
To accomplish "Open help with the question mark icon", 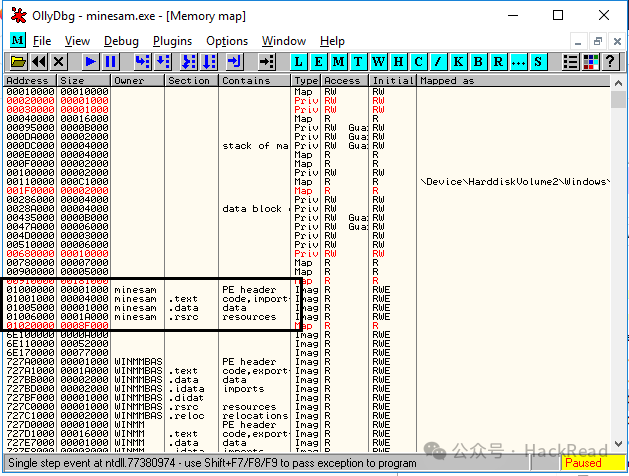I will pyautogui.click(x=610, y=62).
